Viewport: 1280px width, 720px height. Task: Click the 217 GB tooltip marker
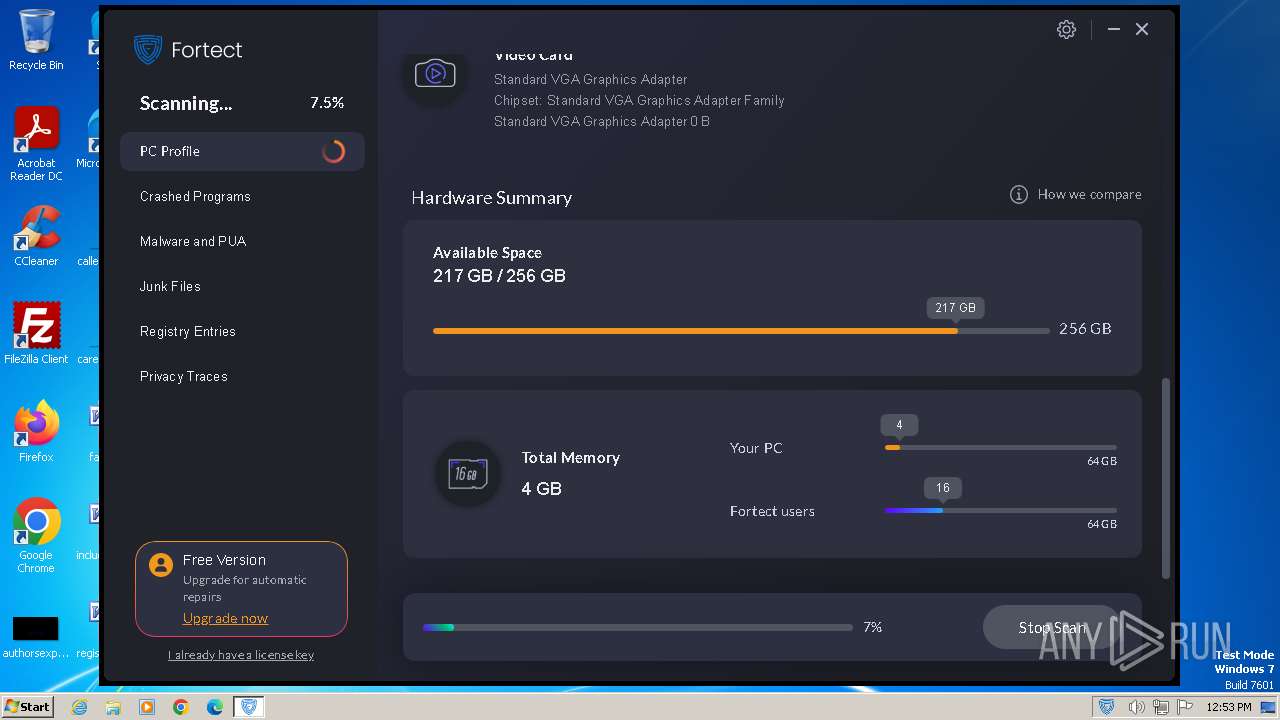click(x=955, y=308)
